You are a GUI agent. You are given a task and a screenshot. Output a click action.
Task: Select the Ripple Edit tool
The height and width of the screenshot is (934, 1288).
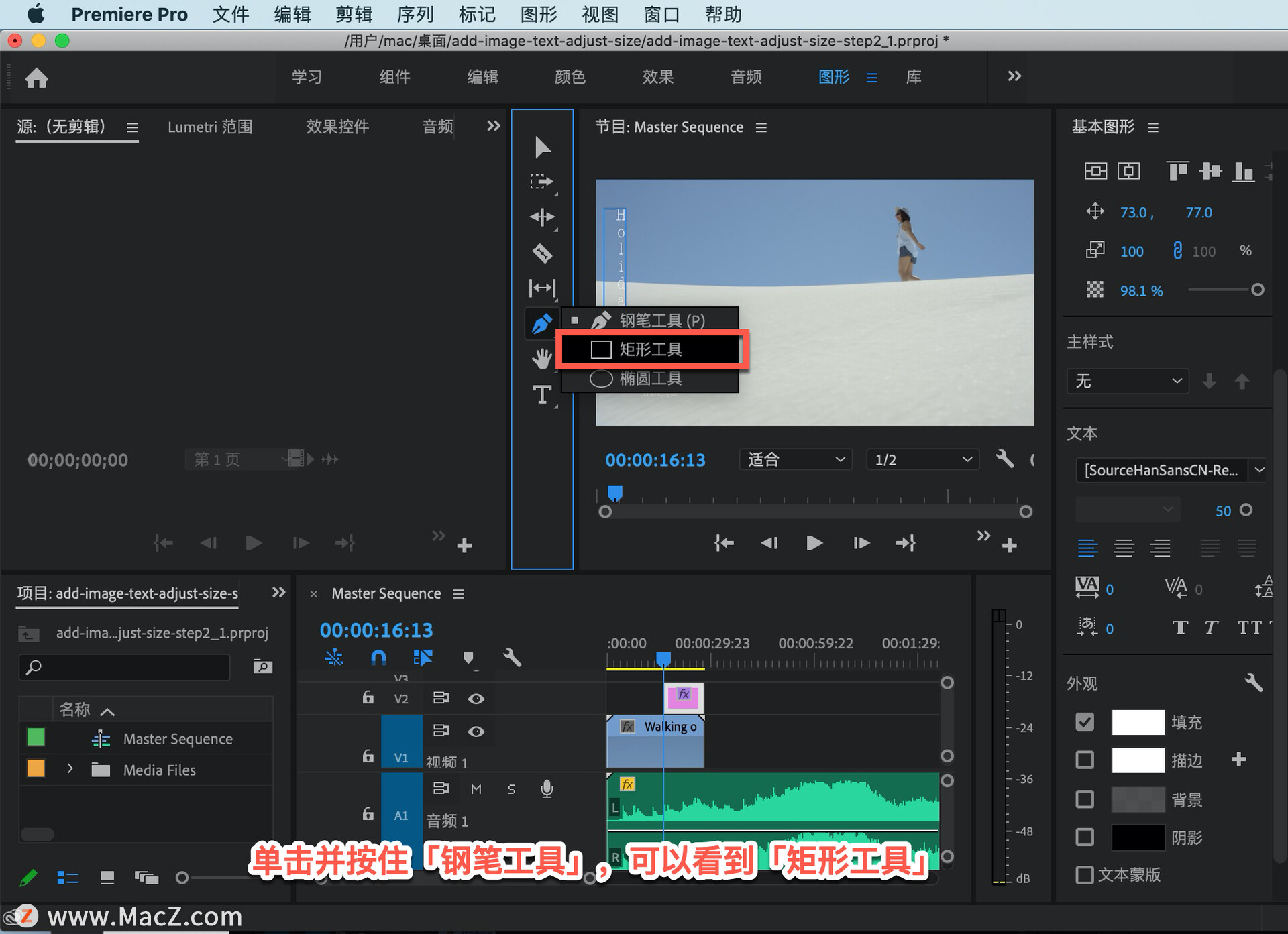[542, 217]
